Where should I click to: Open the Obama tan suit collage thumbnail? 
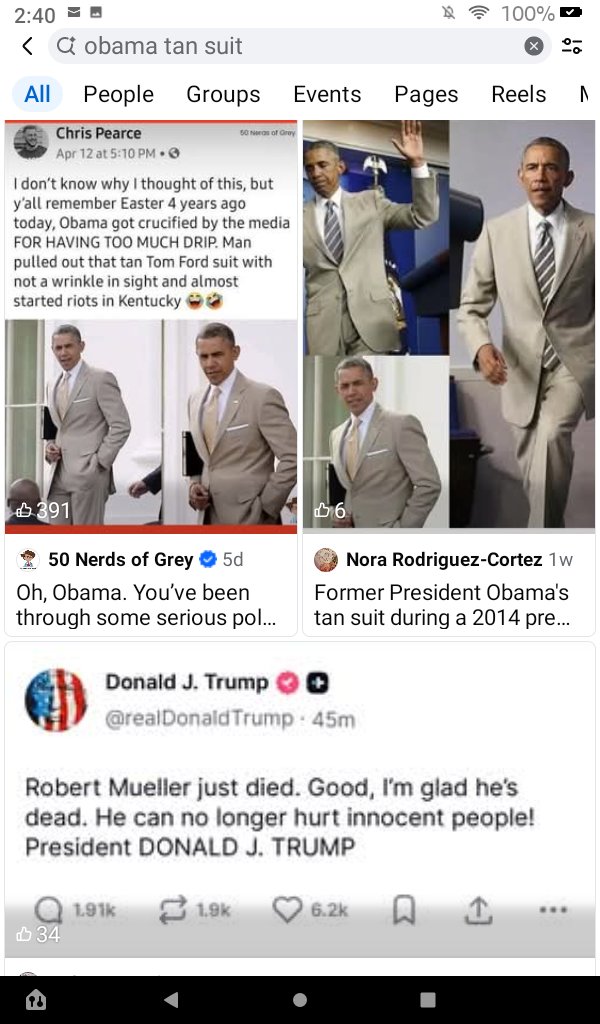tap(449, 325)
